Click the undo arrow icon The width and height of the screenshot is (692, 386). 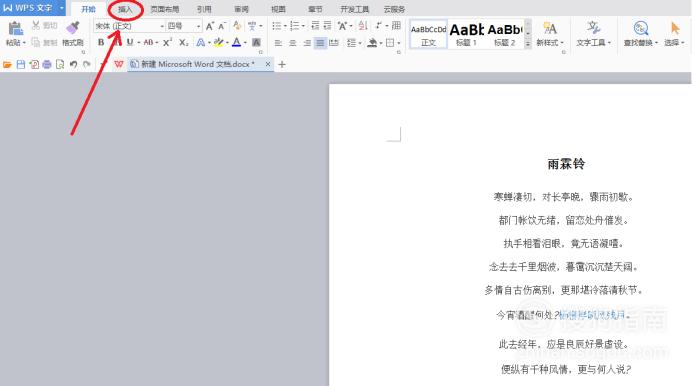pos(73,64)
